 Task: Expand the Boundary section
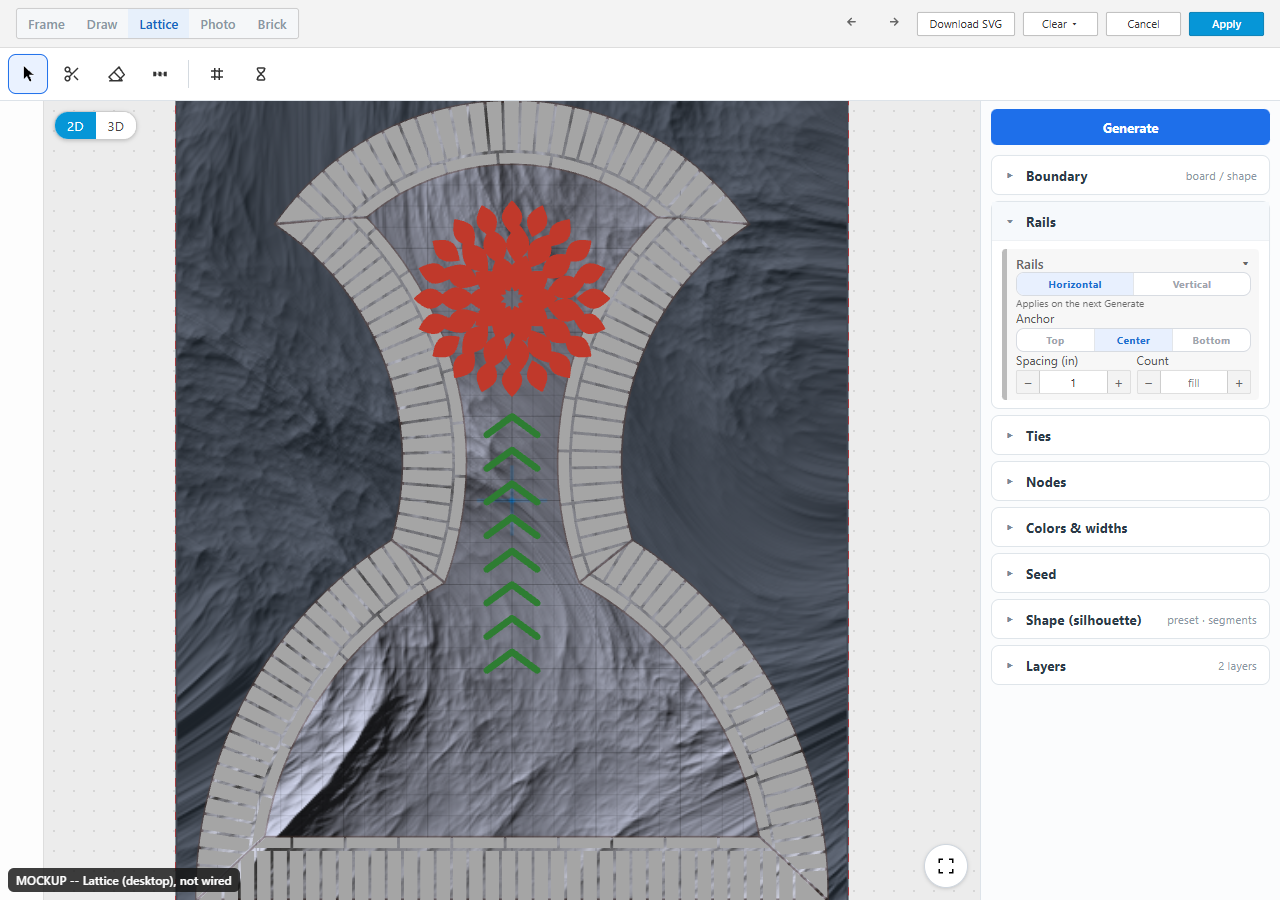click(x=1130, y=176)
